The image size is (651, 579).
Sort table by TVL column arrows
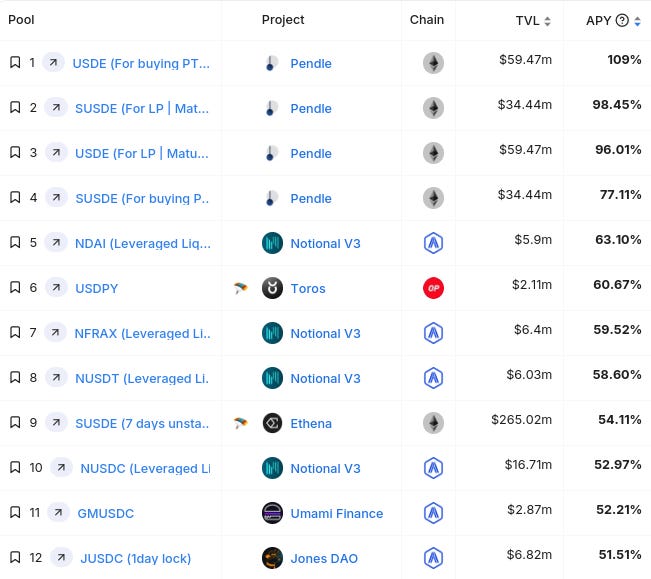click(x=547, y=21)
